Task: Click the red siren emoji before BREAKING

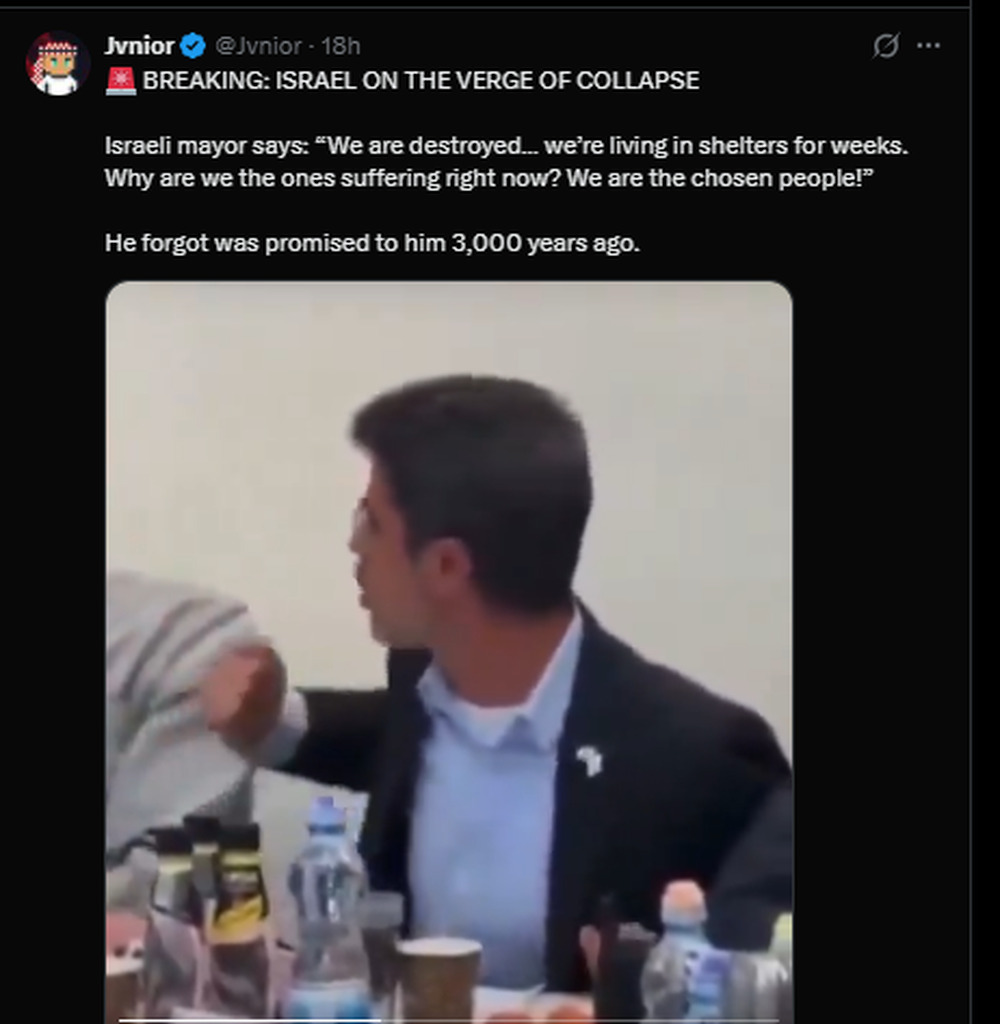Action: pos(120,81)
